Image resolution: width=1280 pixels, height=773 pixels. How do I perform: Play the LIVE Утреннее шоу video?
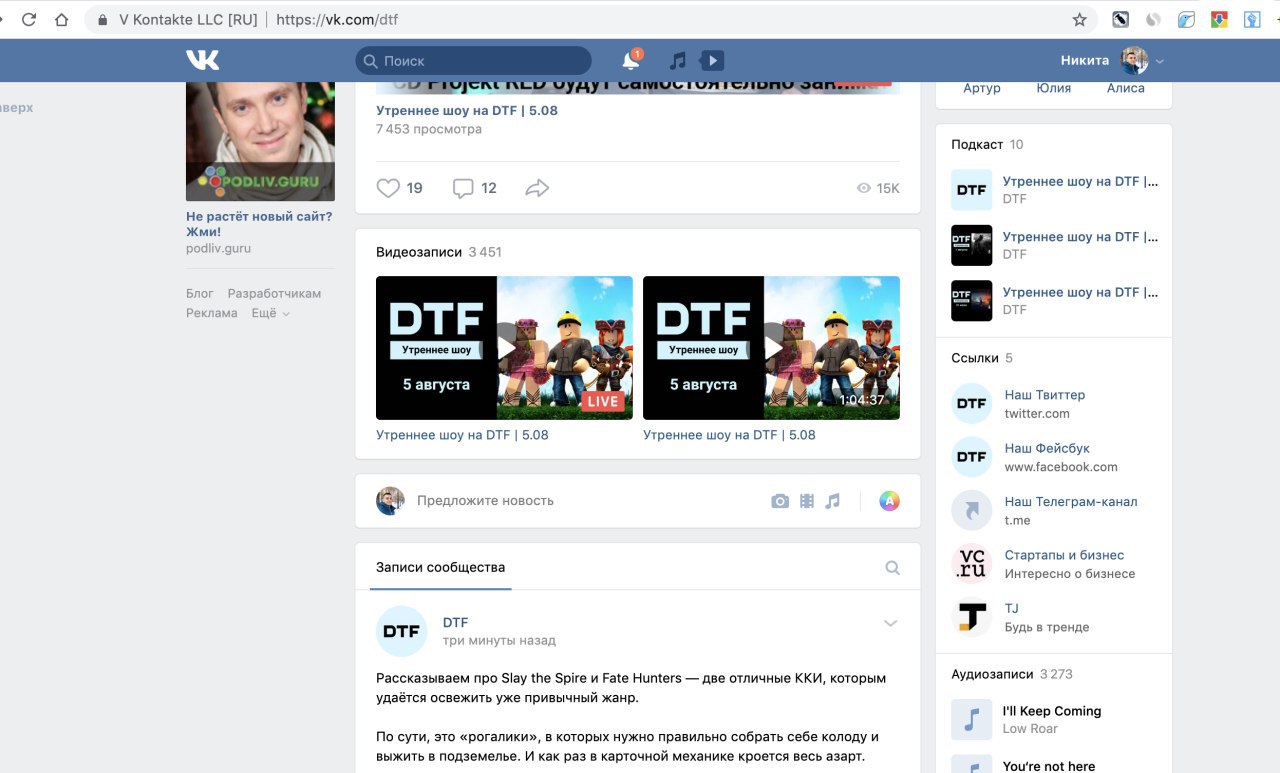pos(504,347)
